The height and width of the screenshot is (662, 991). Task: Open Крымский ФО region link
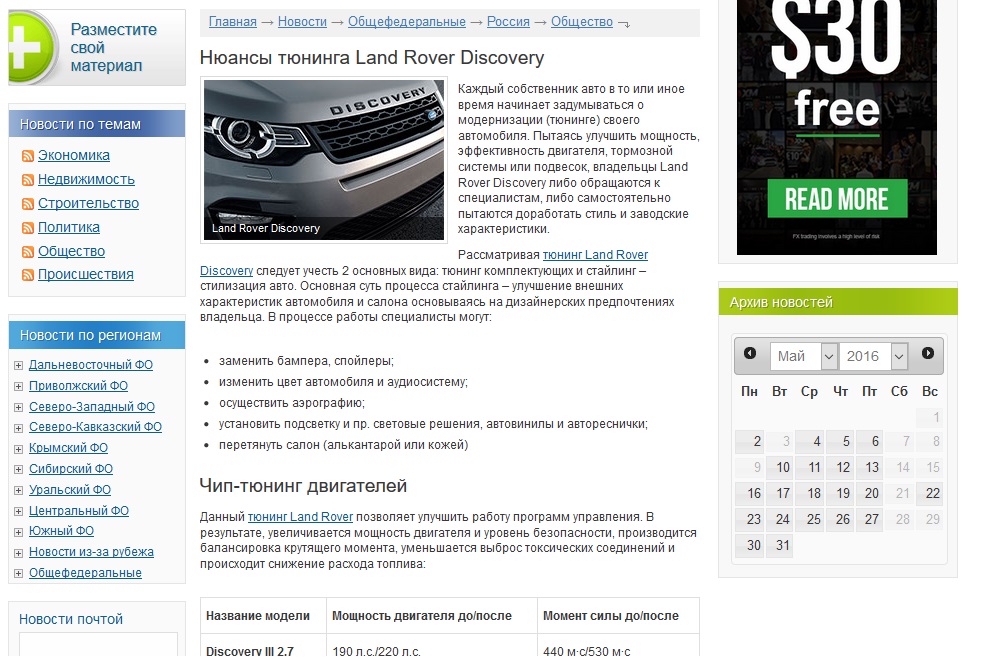point(68,448)
